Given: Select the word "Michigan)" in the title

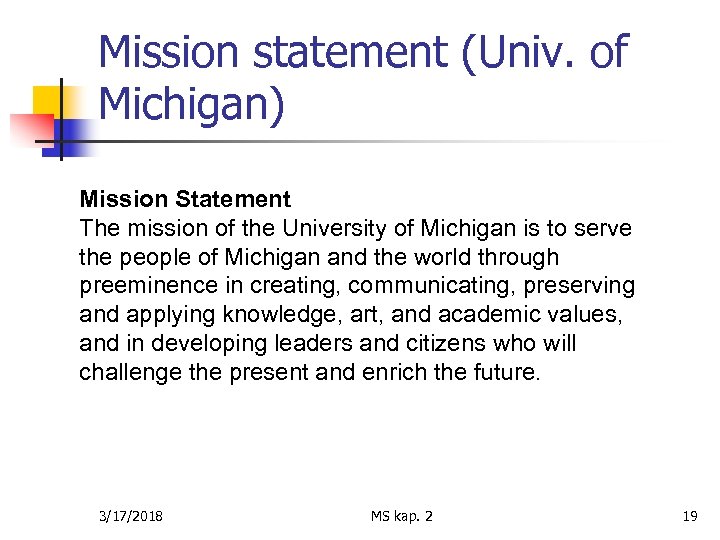Looking at the screenshot, I should (x=193, y=104).
